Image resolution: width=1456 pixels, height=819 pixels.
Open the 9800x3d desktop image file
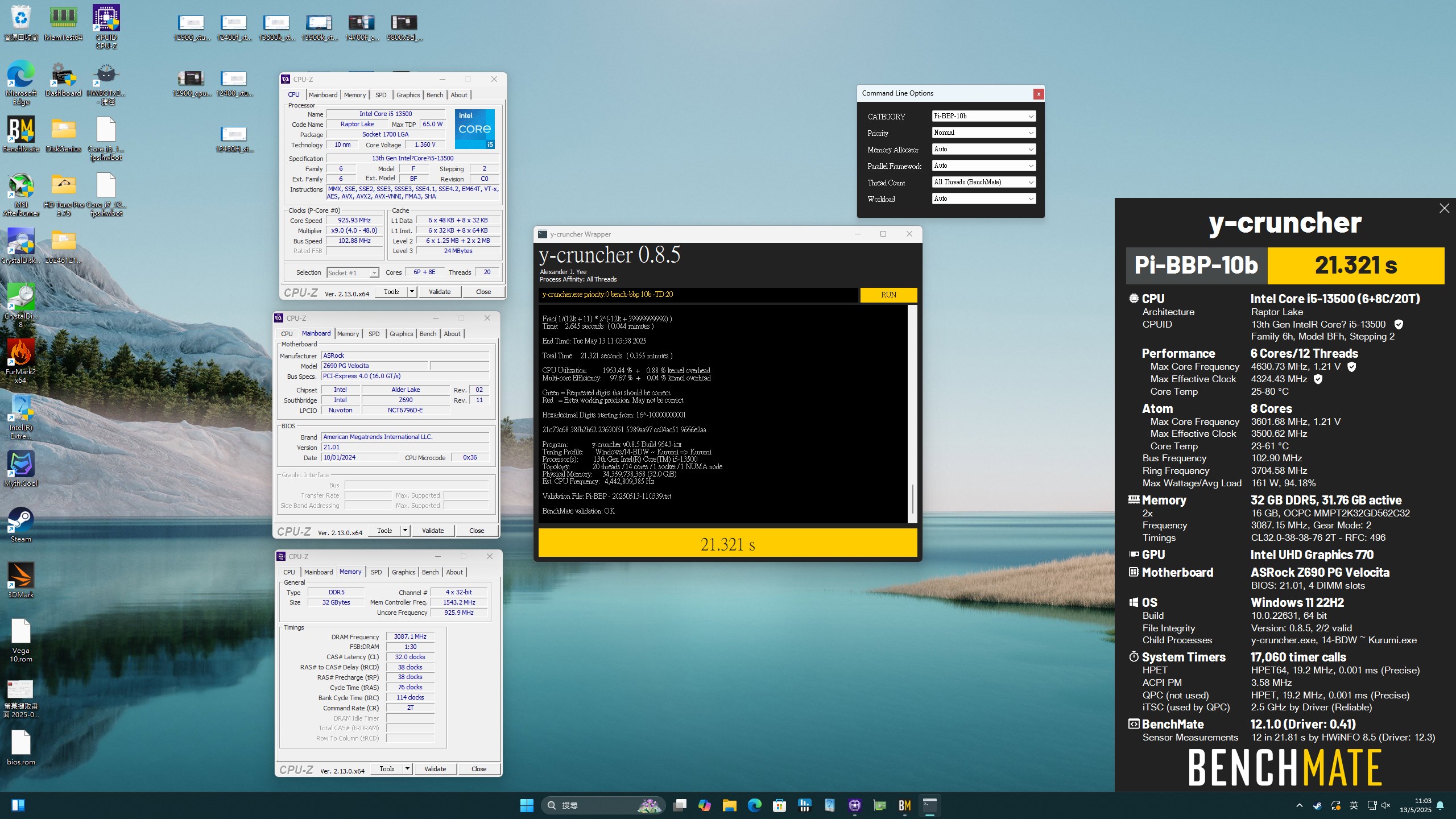404,27
